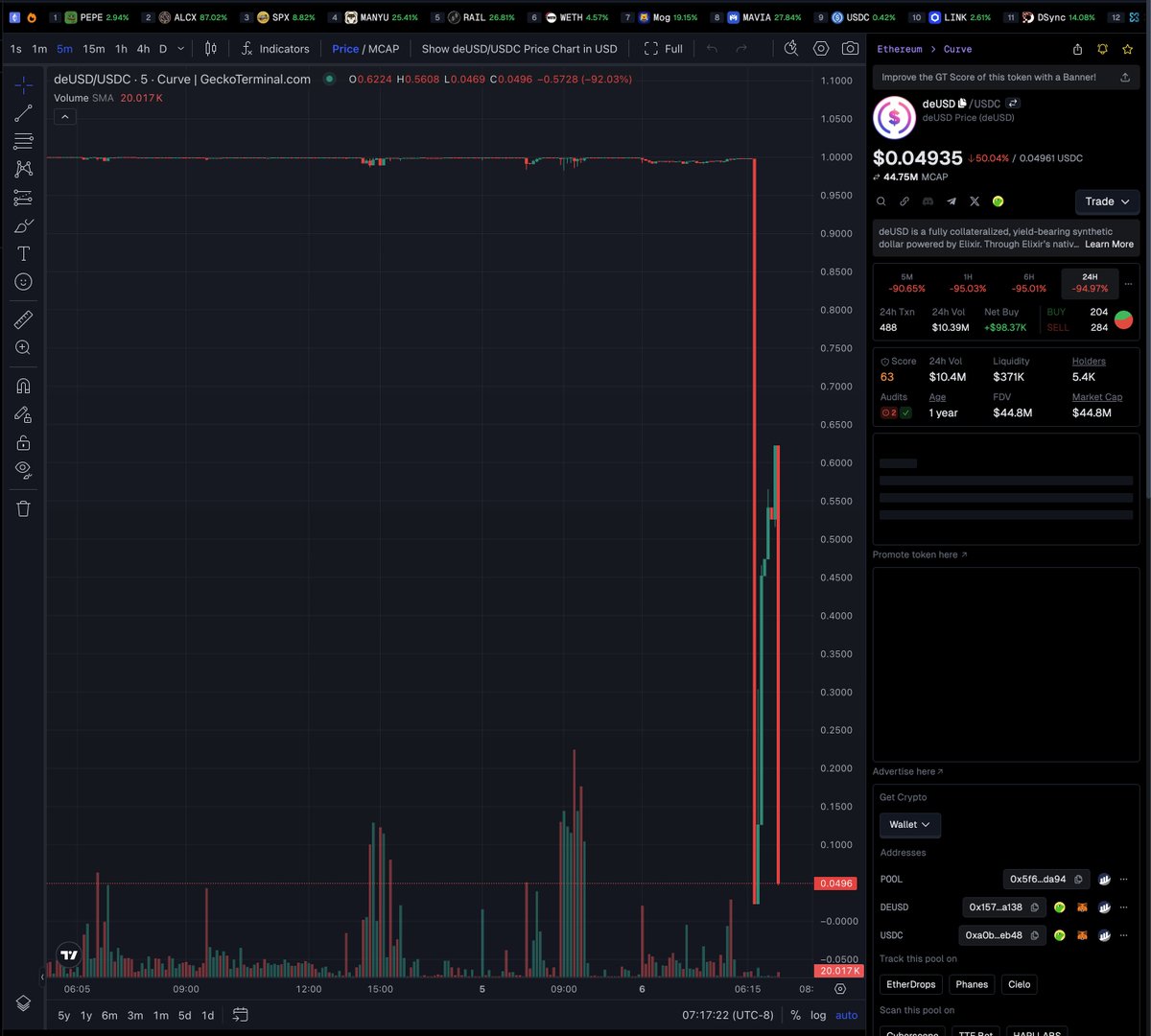Select the 4h timeframe

tap(143, 49)
